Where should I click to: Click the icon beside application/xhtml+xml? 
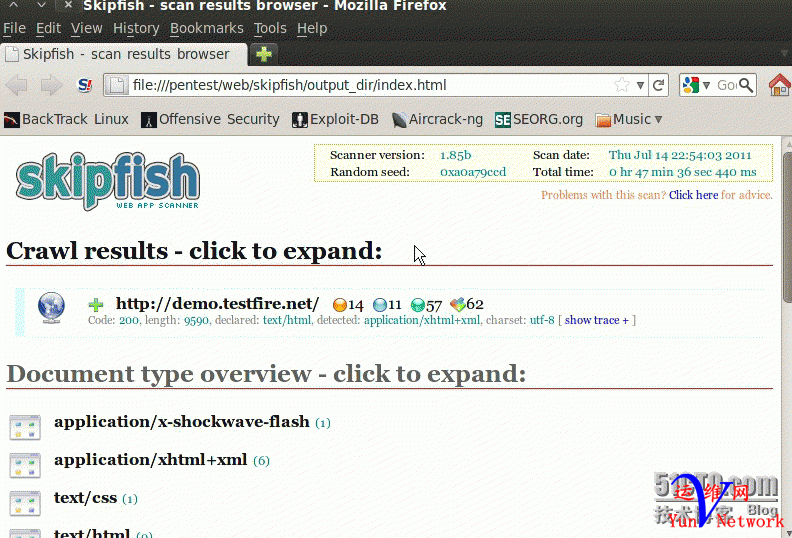(x=25, y=465)
